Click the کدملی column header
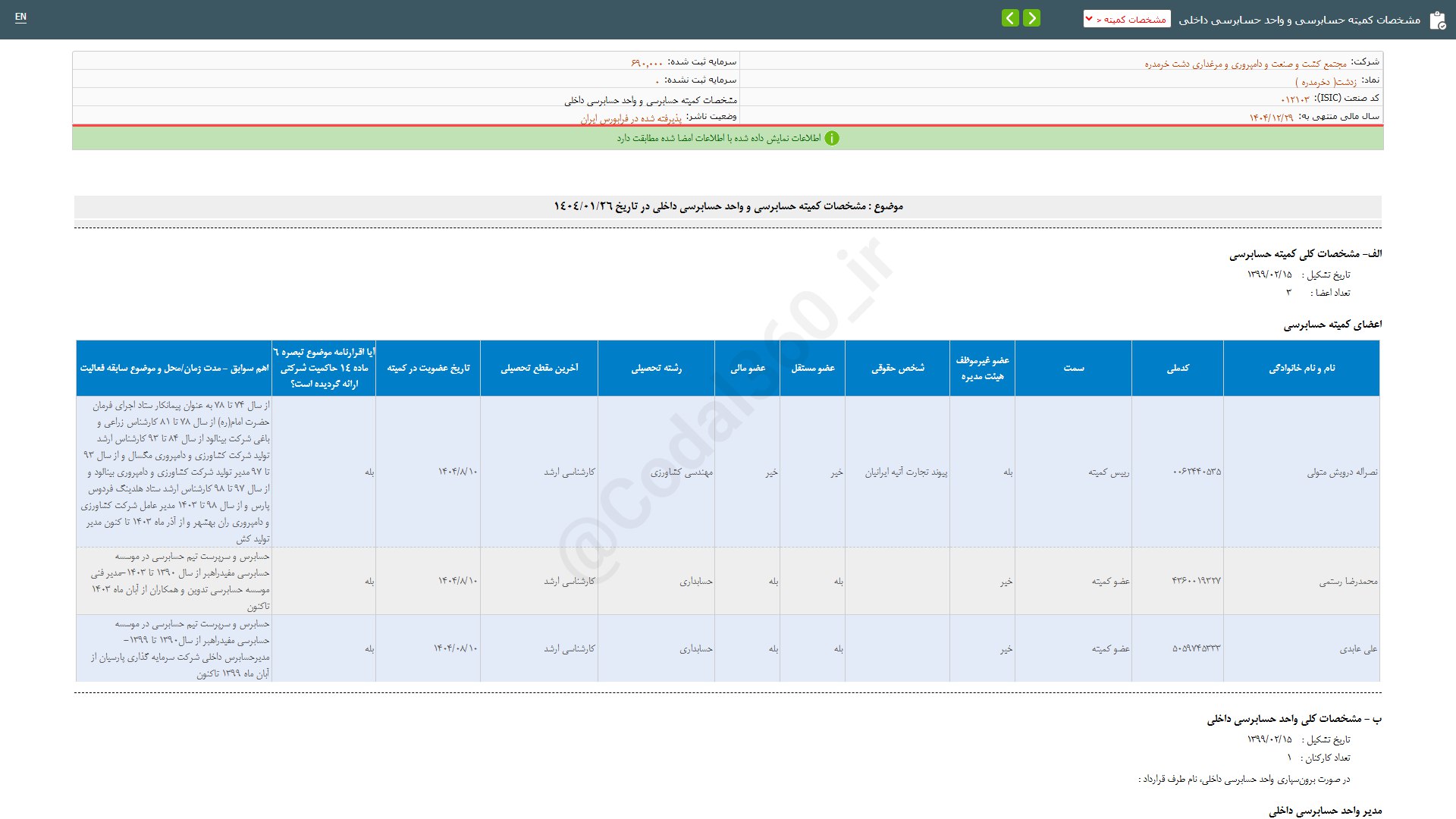 pyautogui.click(x=1177, y=368)
